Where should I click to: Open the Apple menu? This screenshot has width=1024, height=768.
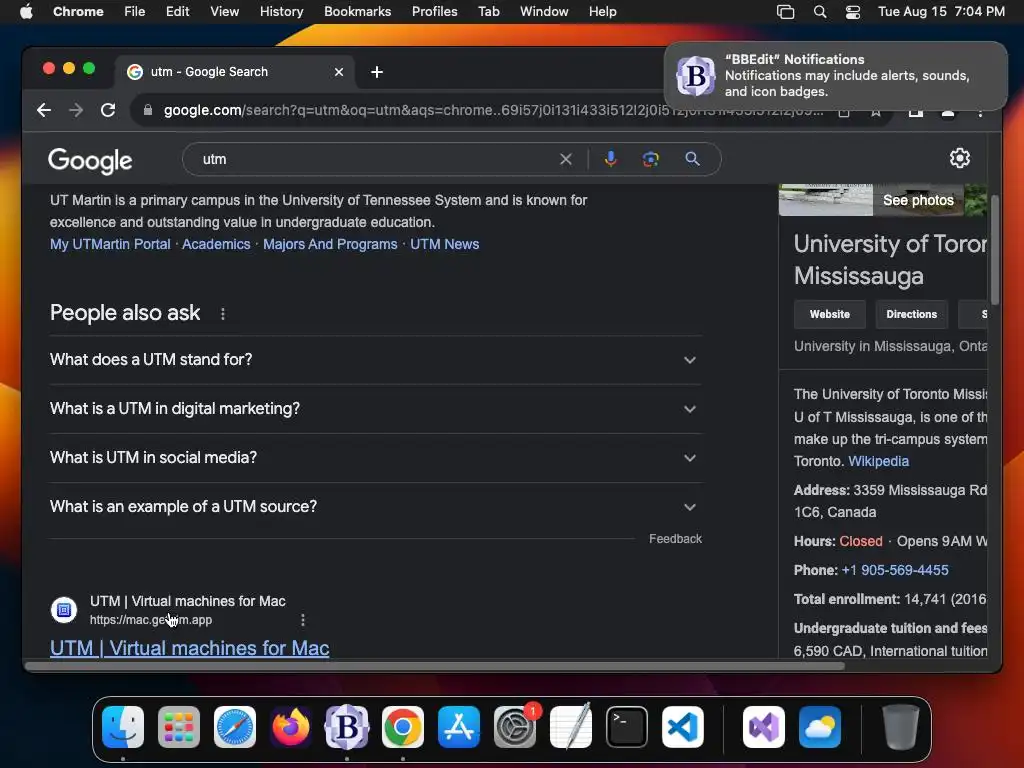26,12
